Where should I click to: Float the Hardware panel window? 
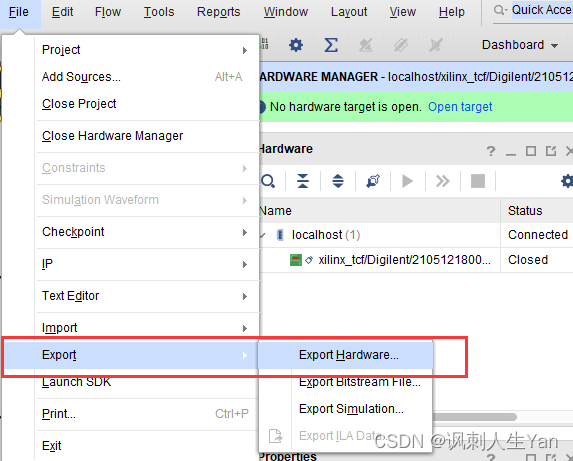pos(550,151)
